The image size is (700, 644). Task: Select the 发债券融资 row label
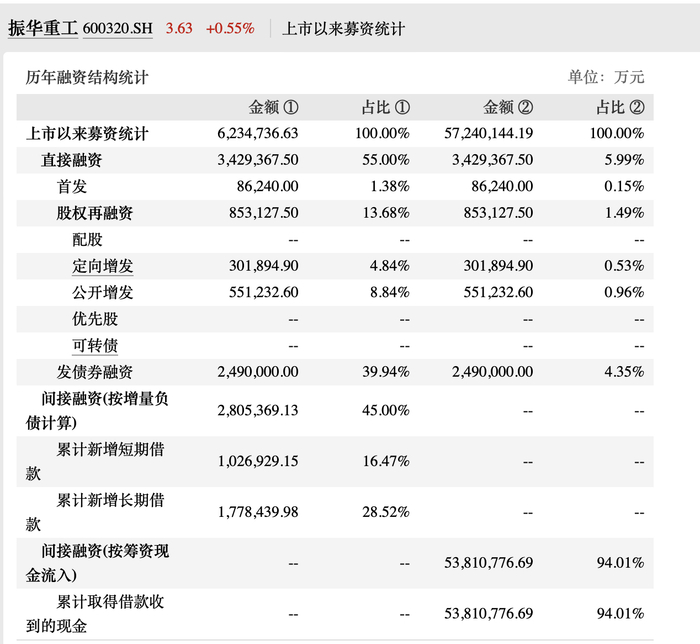(x=95, y=372)
